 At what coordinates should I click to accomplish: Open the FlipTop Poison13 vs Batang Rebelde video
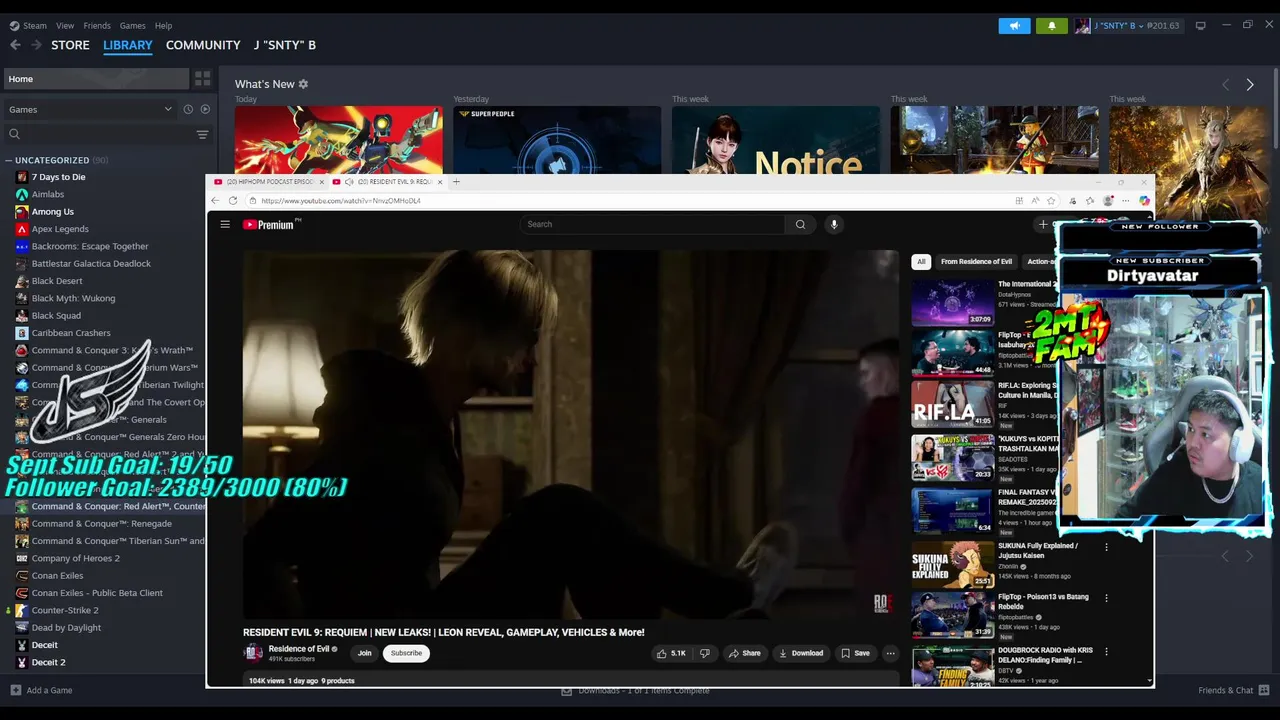[x=952, y=615]
